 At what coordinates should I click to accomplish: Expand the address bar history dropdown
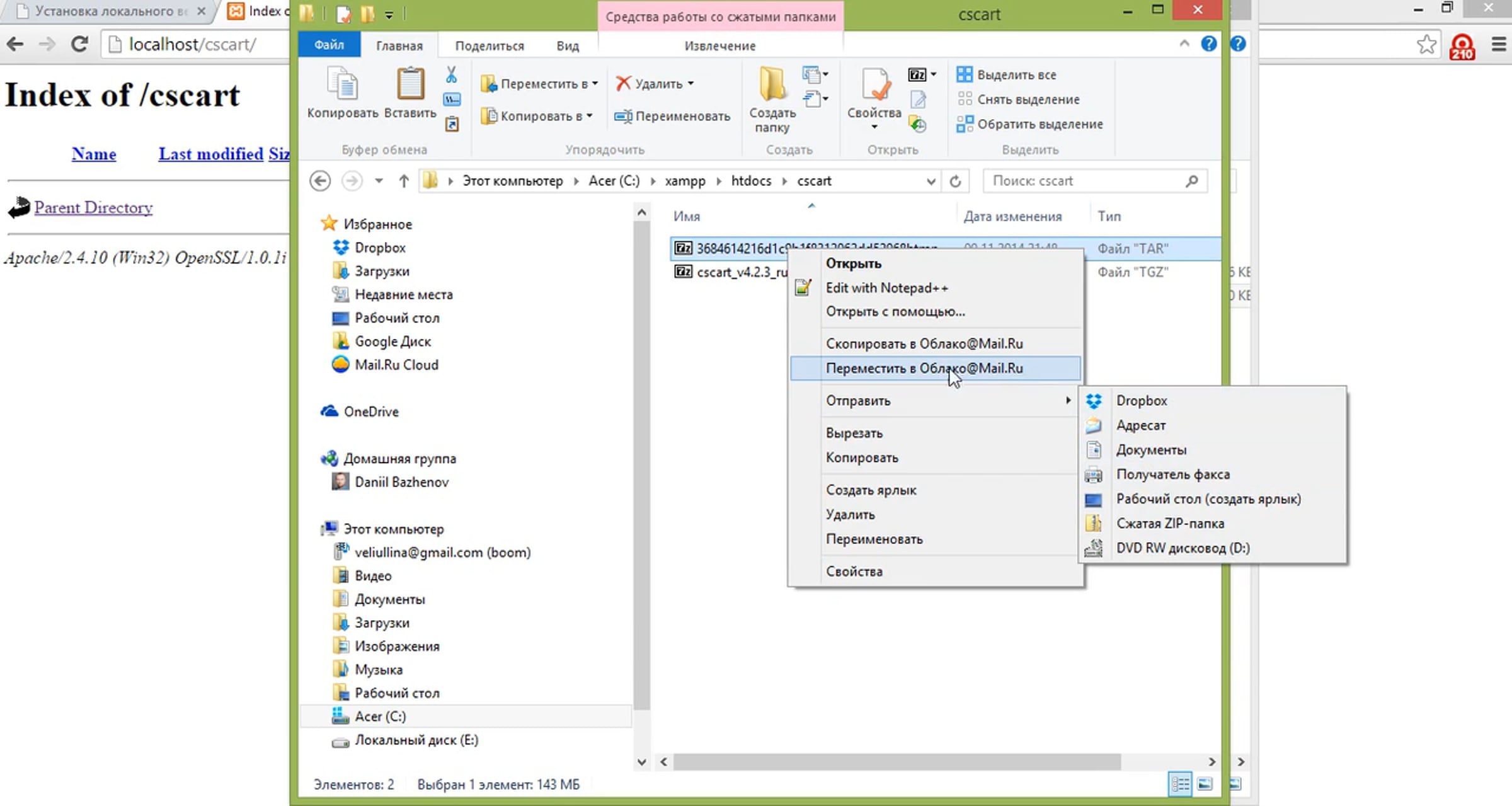click(x=931, y=181)
